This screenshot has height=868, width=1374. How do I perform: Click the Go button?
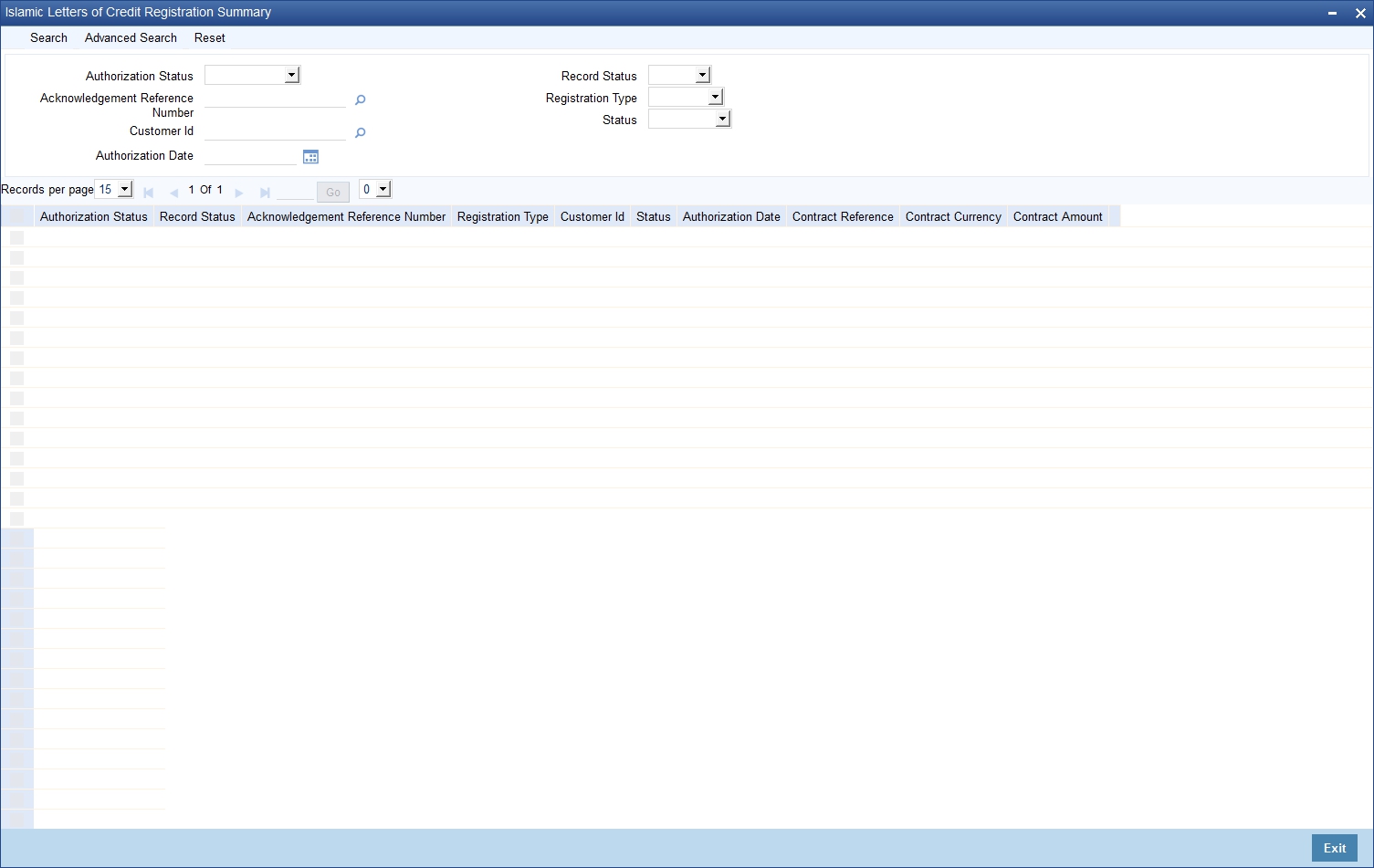[x=333, y=192]
